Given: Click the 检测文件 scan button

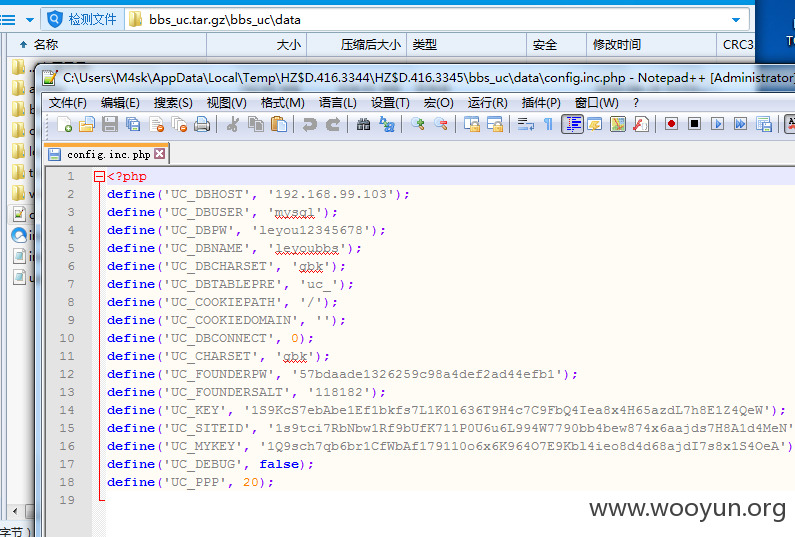Looking at the screenshot, I should [83, 20].
